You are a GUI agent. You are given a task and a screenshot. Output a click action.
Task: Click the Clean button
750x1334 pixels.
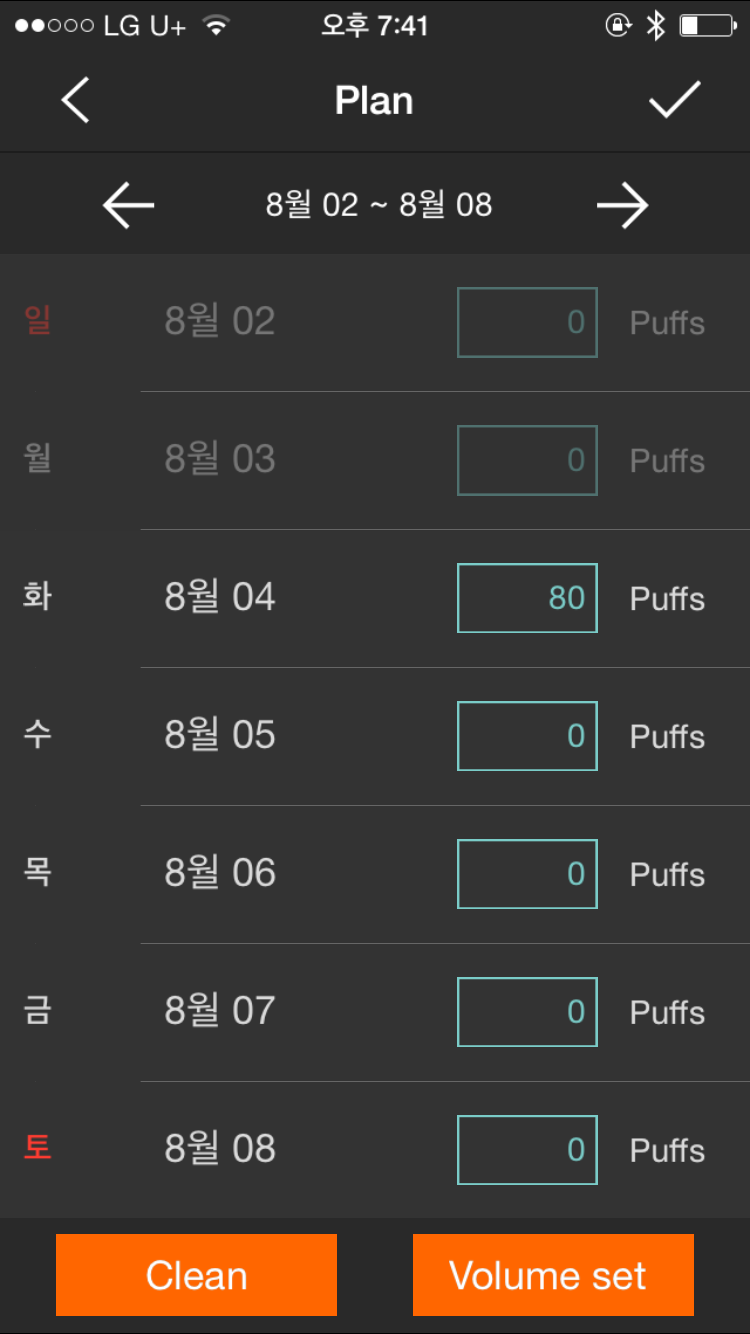196,1275
